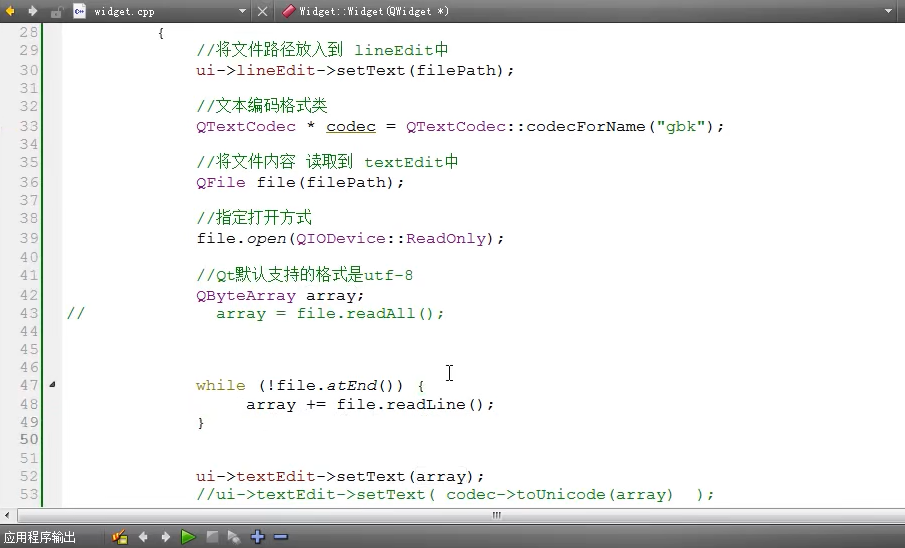Click the while keyword on line 47
Viewport: 905px width, 548px height.
click(220, 385)
